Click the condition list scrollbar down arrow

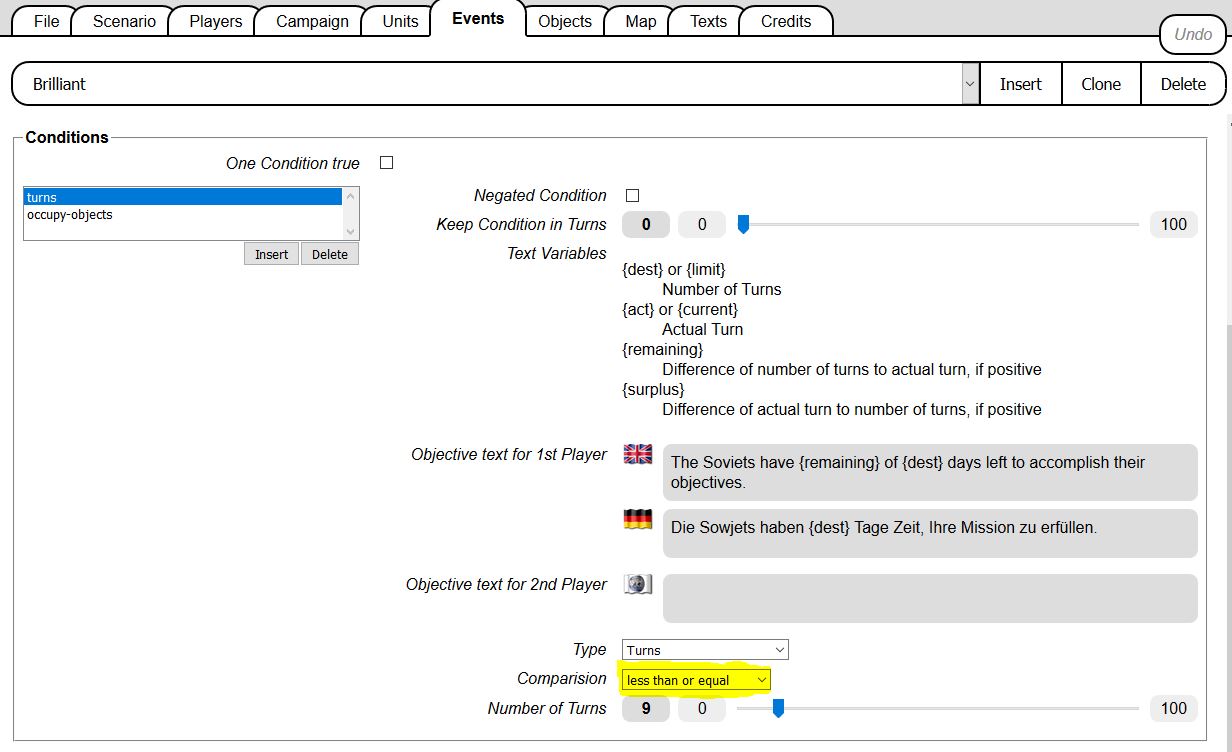click(350, 231)
